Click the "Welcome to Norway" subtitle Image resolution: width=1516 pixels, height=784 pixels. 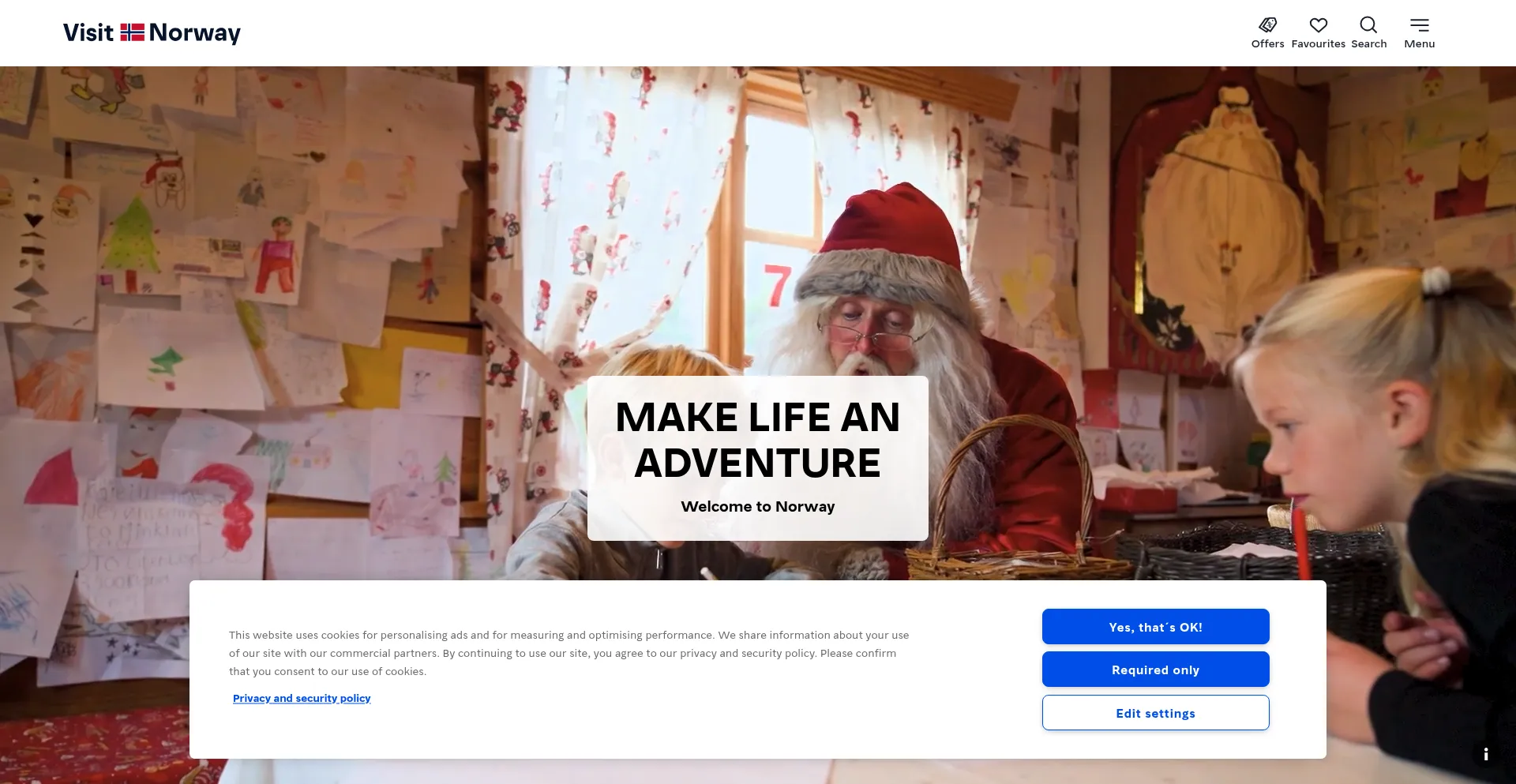pyautogui.click(x=758, y=507)
